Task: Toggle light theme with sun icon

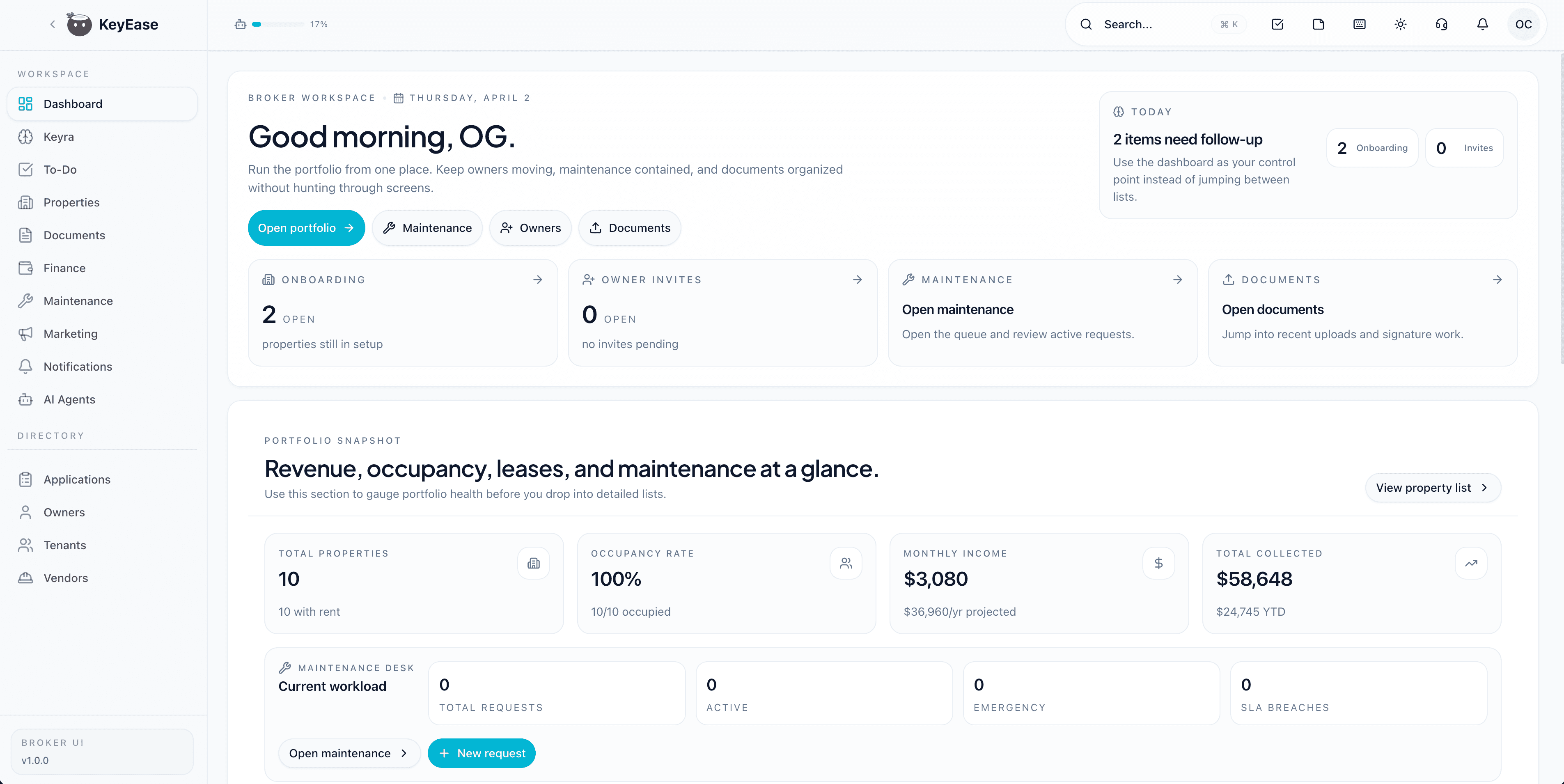Action: [1400, 24]
